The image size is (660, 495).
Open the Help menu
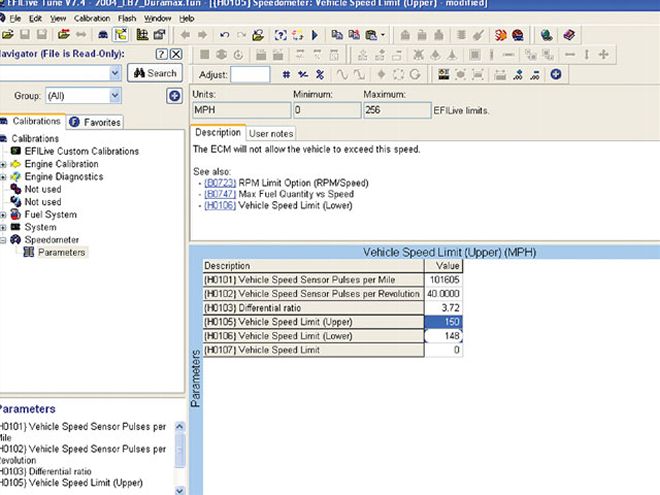186,19
